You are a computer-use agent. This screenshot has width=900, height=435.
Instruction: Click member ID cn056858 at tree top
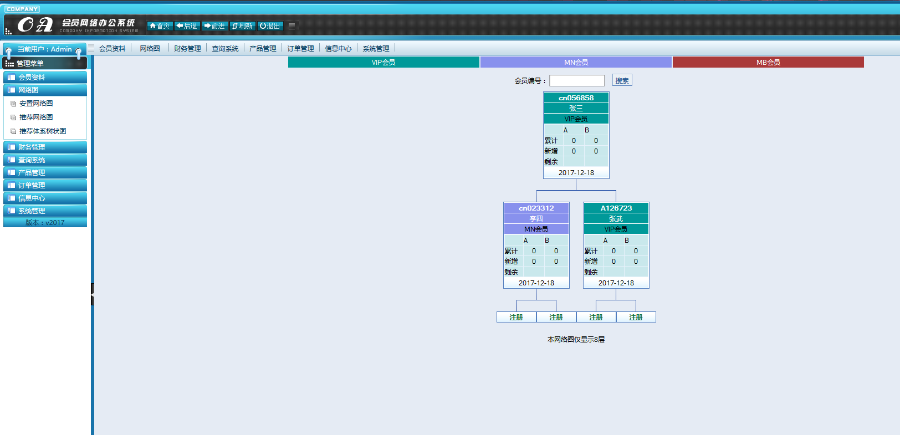576,98
